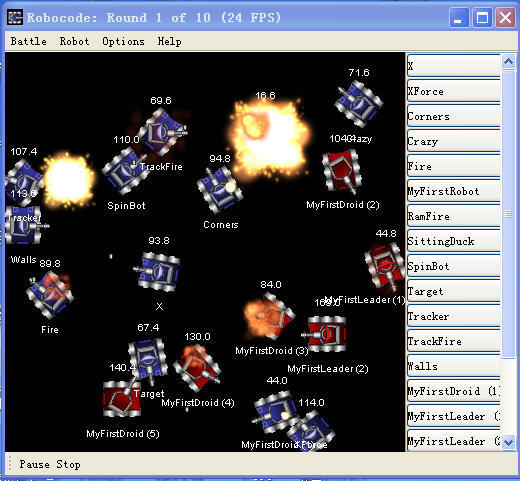
Task: Open the SittingDuck robot console button
Action: [x=453, y=241]
